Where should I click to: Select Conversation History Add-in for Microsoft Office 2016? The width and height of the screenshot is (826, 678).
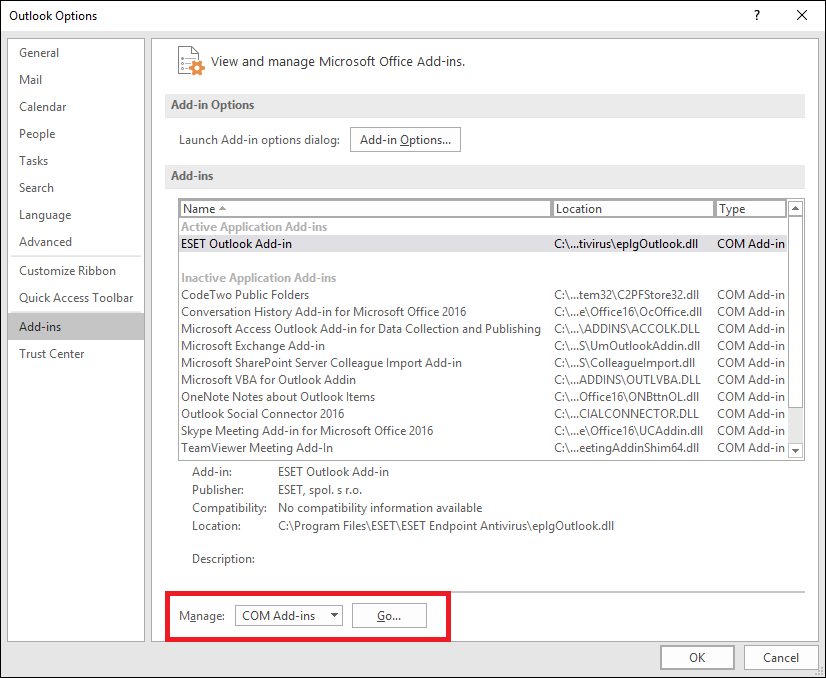pos(483,312)
